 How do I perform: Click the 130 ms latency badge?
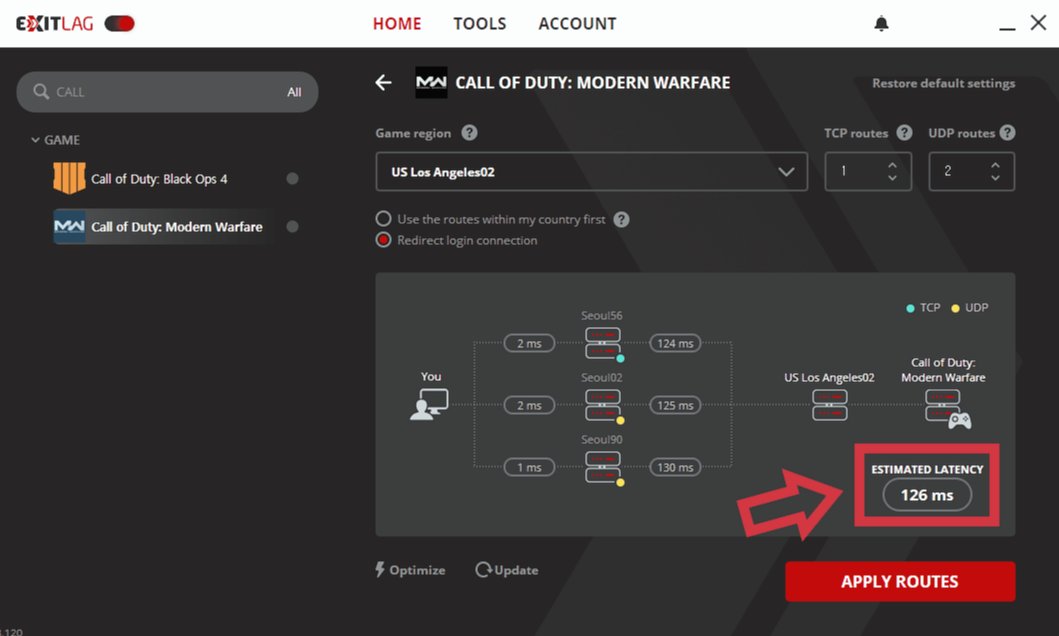(x=675, y=467)
